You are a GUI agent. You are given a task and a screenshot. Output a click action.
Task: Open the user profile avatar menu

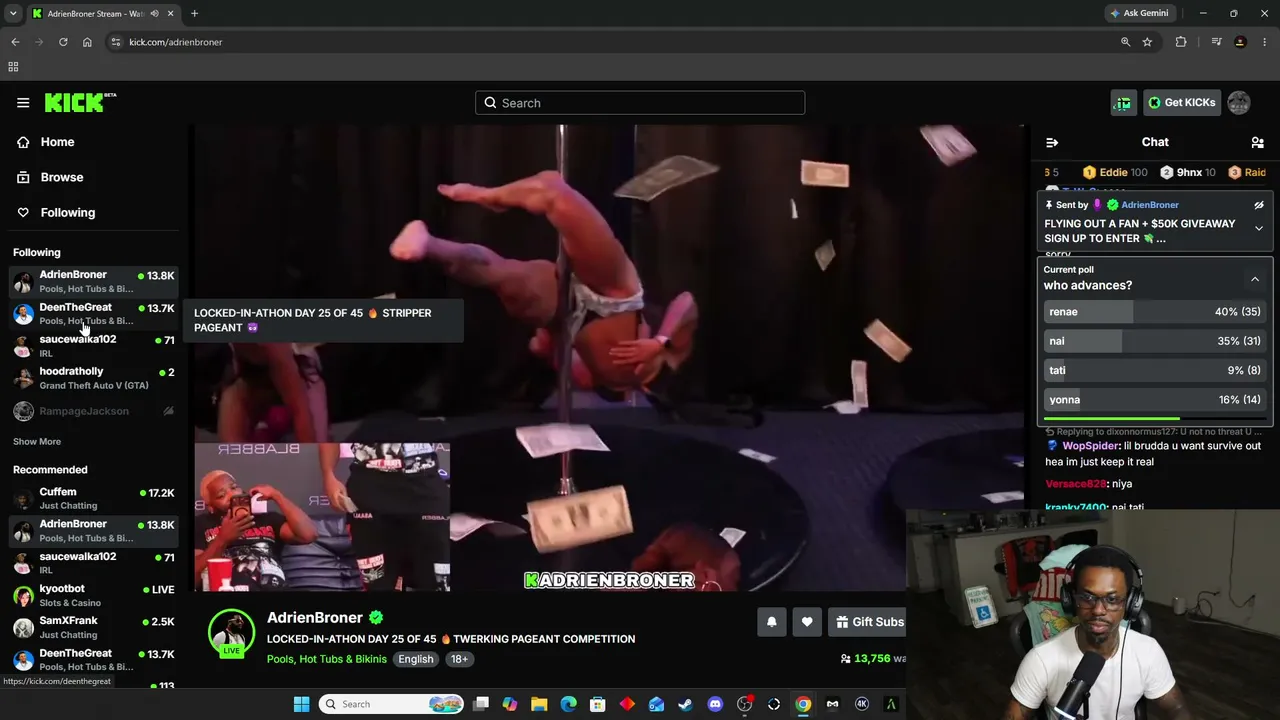(x=1238, y=102)
